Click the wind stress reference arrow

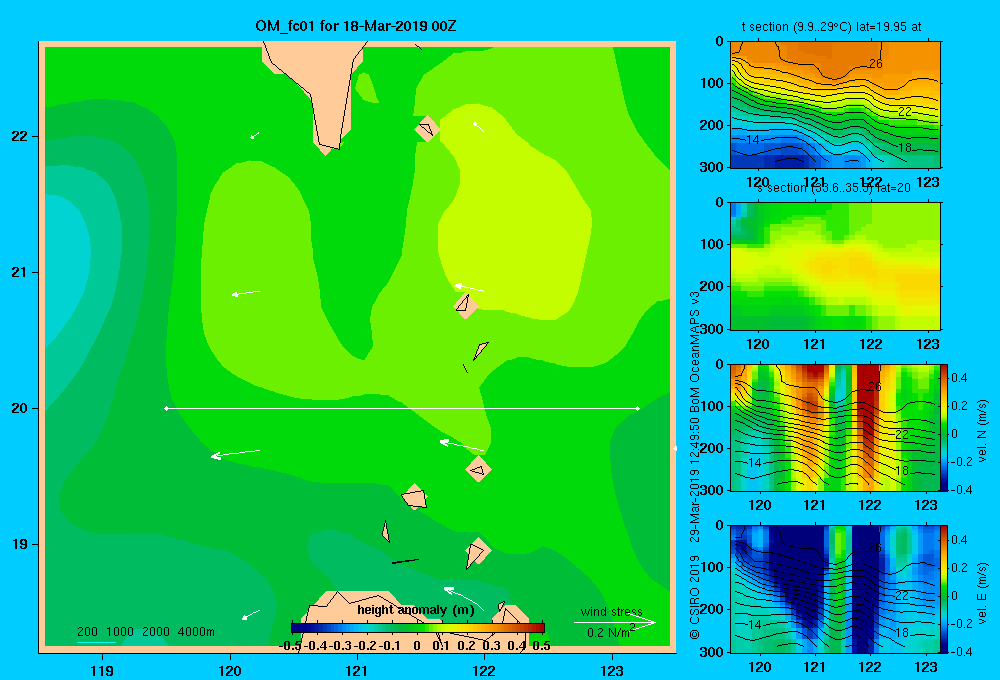click(x=614, y=622)
